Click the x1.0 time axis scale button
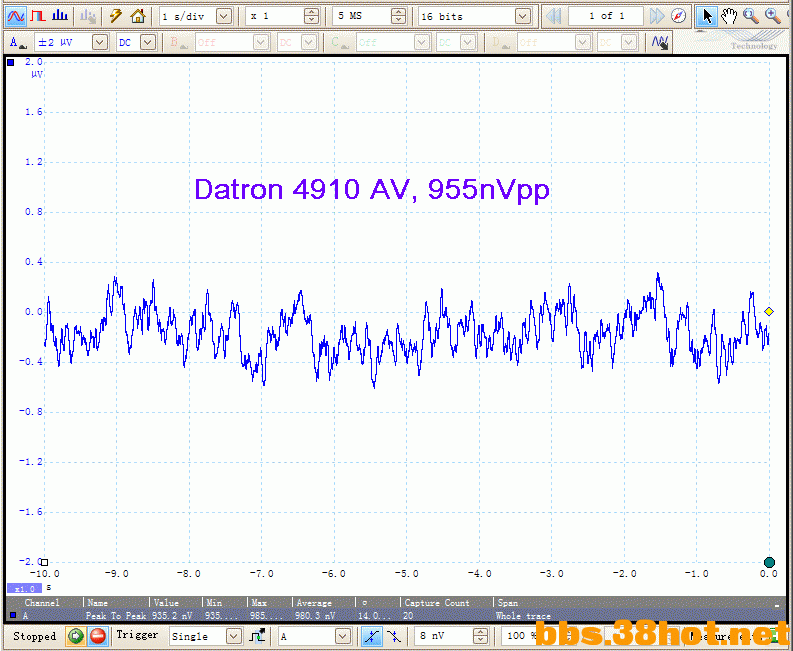This screenshot has width=793, height=651. [24, 589]
